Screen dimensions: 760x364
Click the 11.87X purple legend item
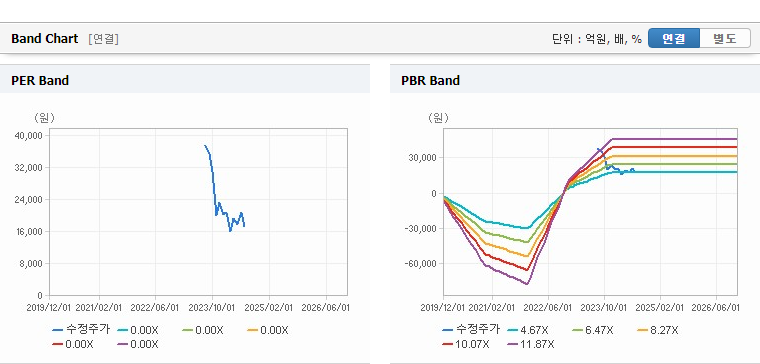(x=531, y=345)
